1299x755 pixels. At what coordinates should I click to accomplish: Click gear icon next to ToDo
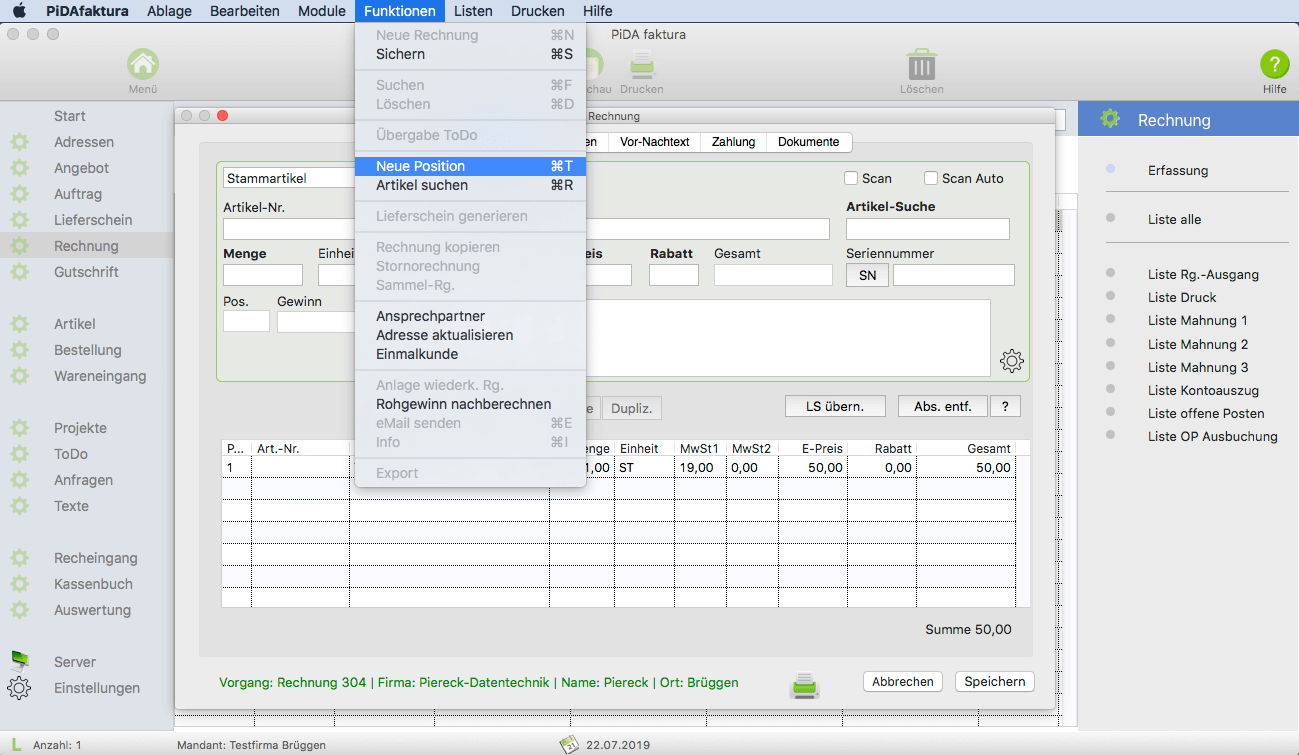click(20, 454)
